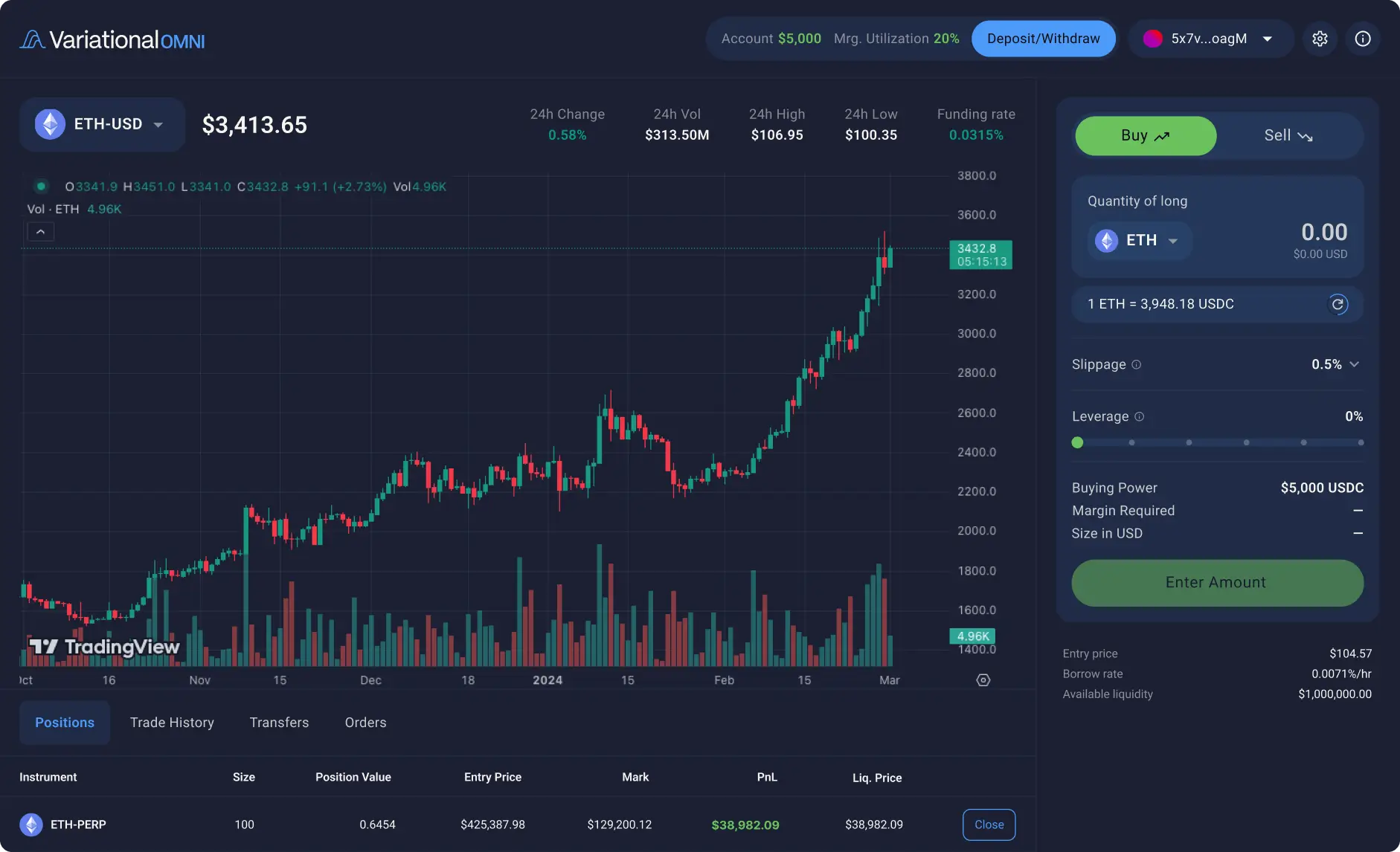Toggle the green chart legend indicator dot
Viewport: 1400px width, 852px height.
(x=42, y=187)
